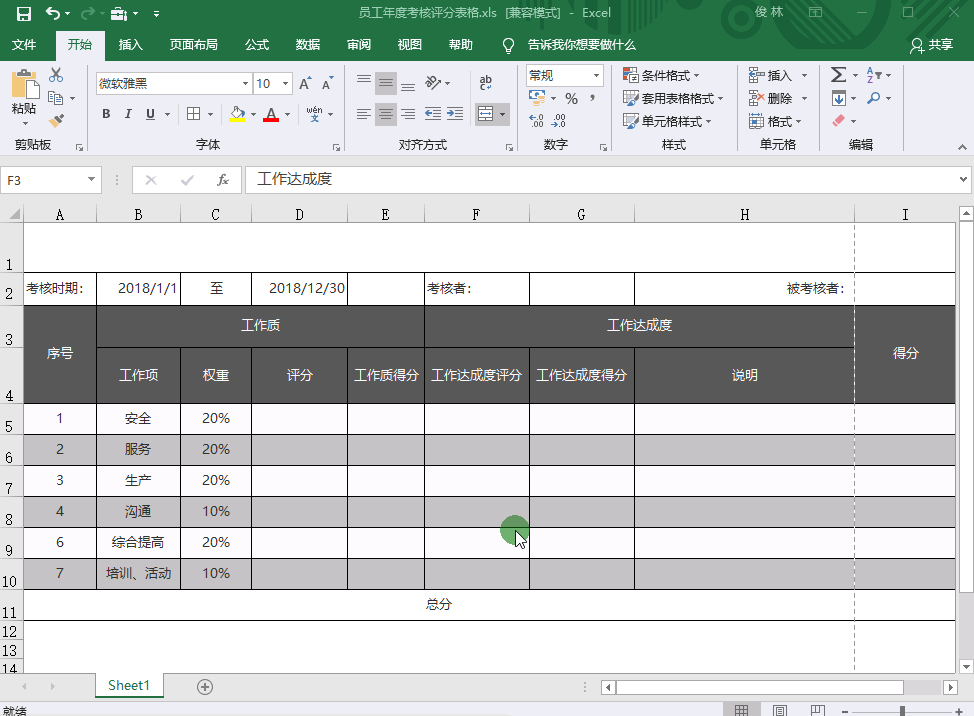Save the workbook with the floppy disk icon
The height and width of the screenshot is (716, 974).
23,13
